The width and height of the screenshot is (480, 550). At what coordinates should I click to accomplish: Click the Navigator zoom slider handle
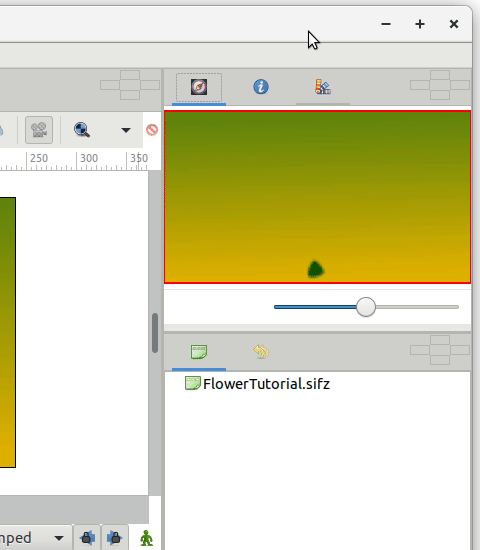click(366, 307)
